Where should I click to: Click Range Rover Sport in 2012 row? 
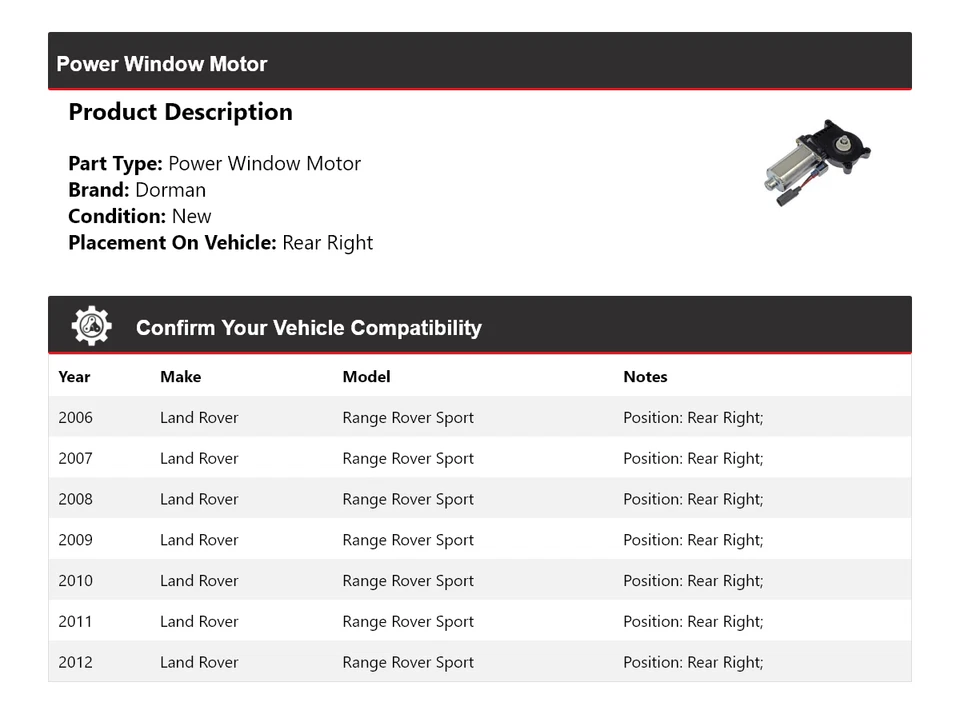click(x=408, y=662)
